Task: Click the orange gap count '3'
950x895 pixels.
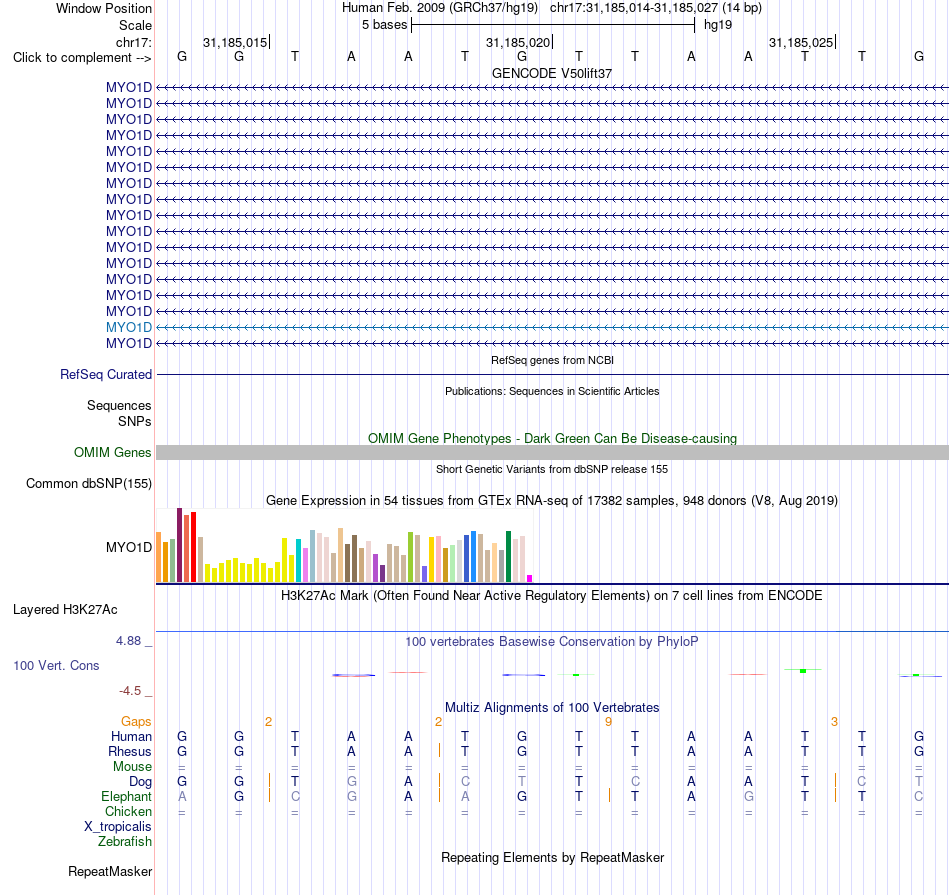Action: [834, 721]
